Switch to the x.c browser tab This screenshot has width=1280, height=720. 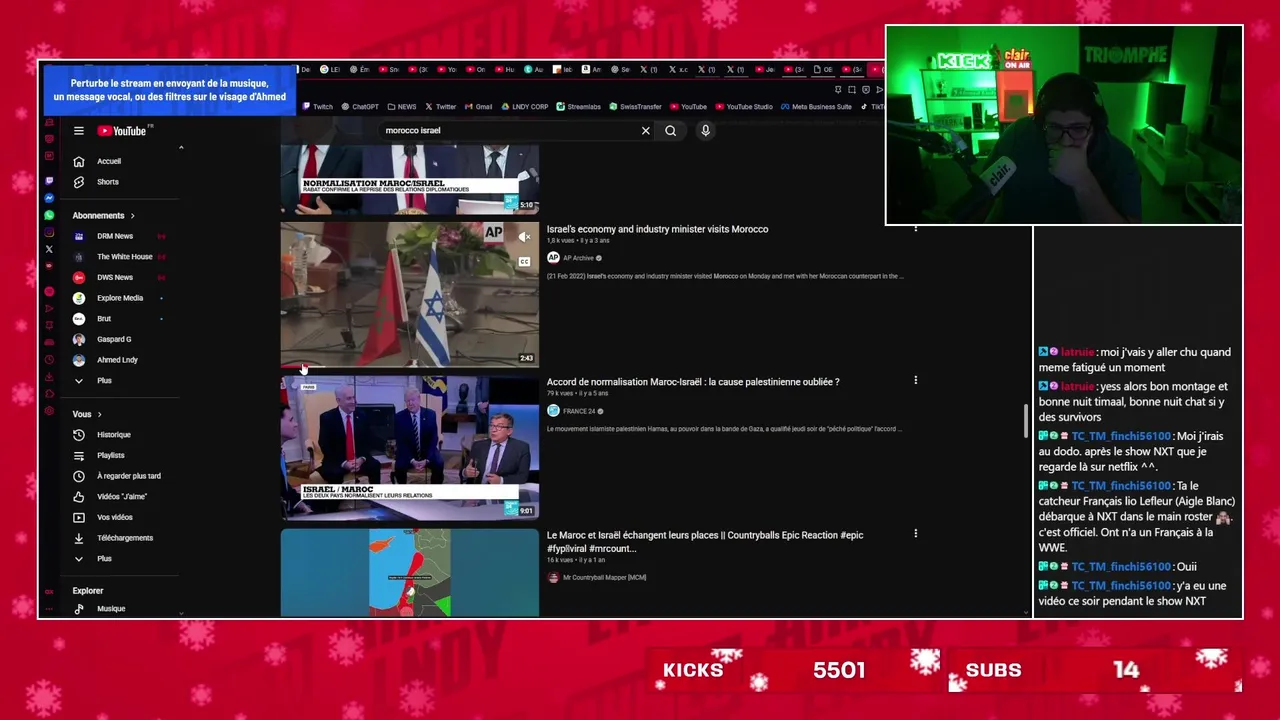[x=680, y=70]
